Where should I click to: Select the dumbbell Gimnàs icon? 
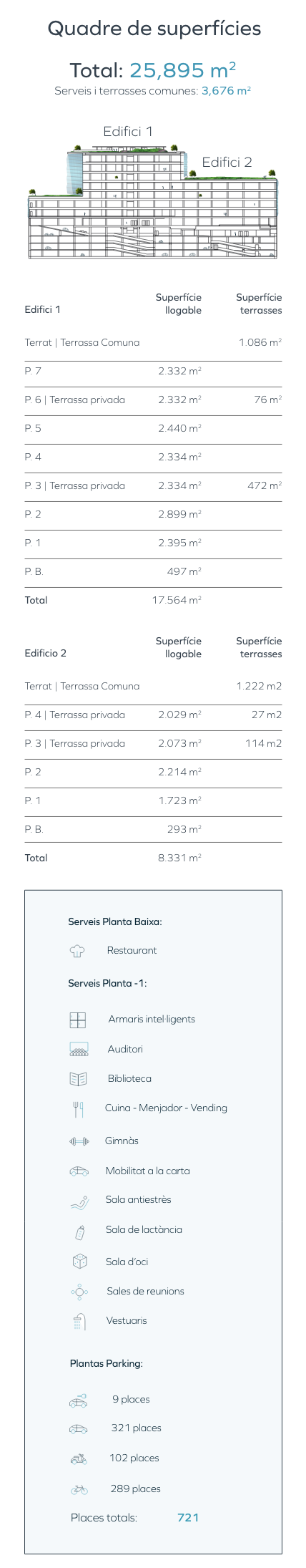pyautogui.click(x=79, y=1141)
